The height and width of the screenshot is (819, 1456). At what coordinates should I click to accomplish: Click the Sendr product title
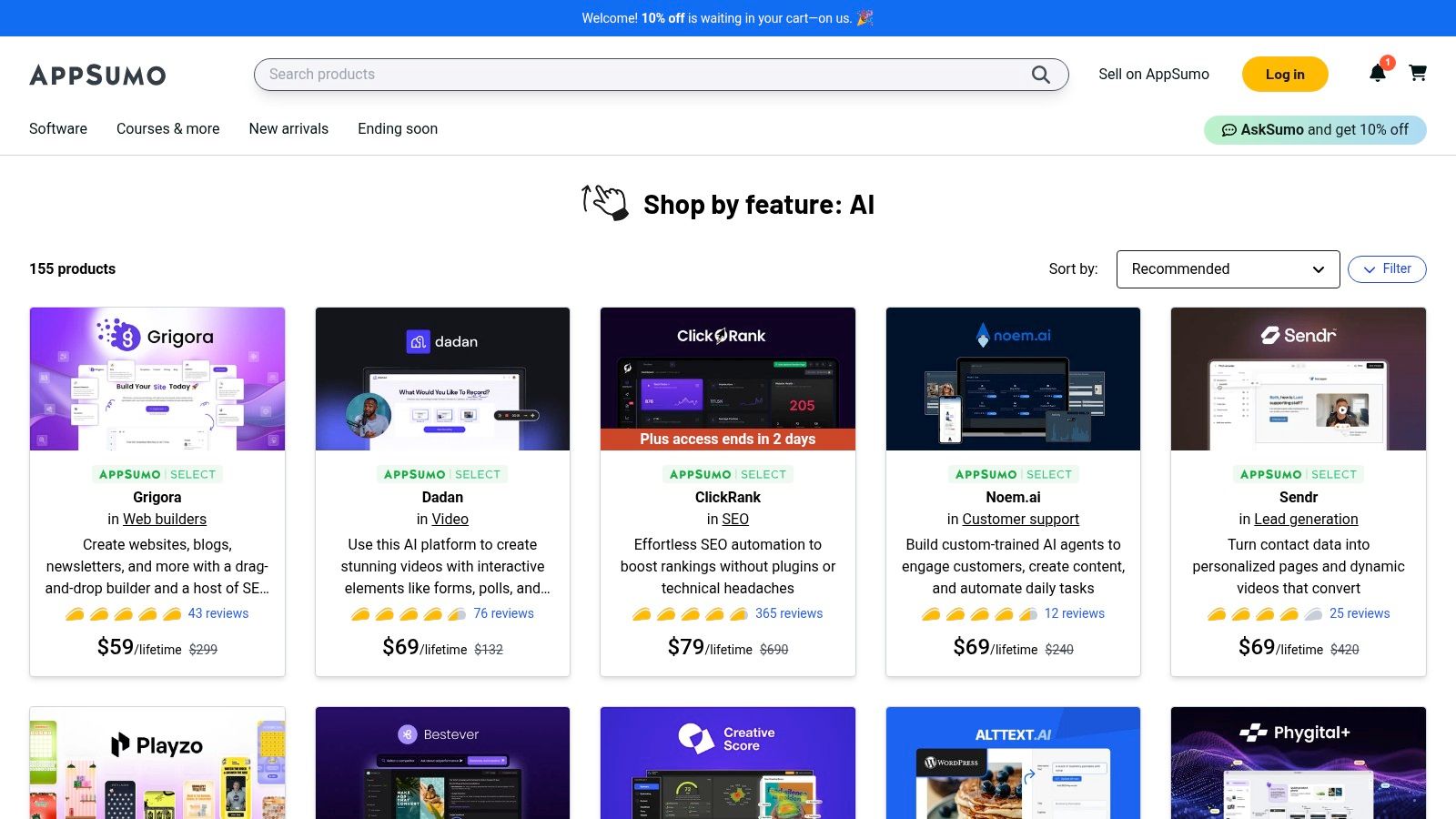pyautogui.click(x=1299, y=498)
